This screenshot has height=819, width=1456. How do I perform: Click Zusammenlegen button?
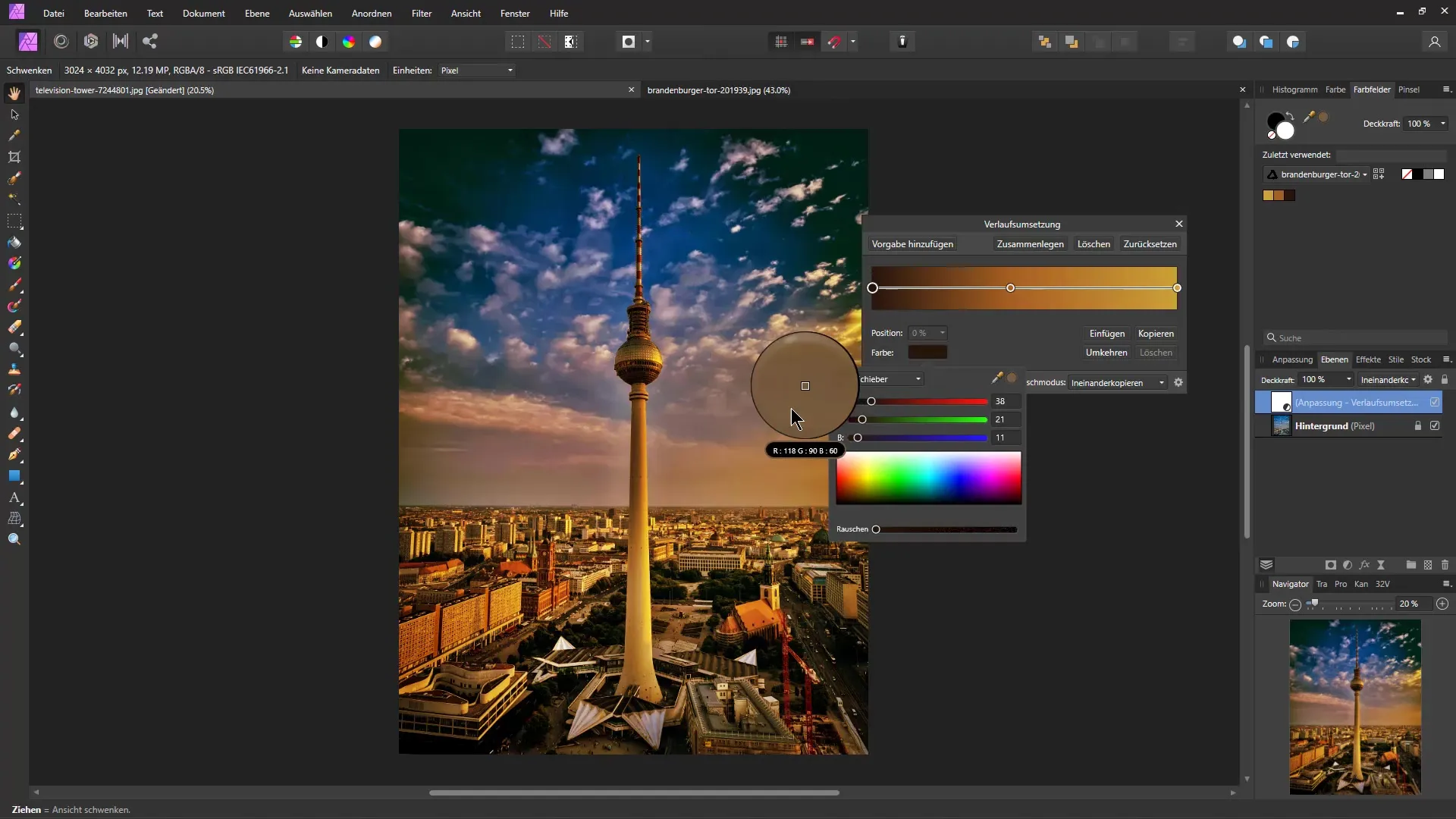click(x=1030, y=244)
